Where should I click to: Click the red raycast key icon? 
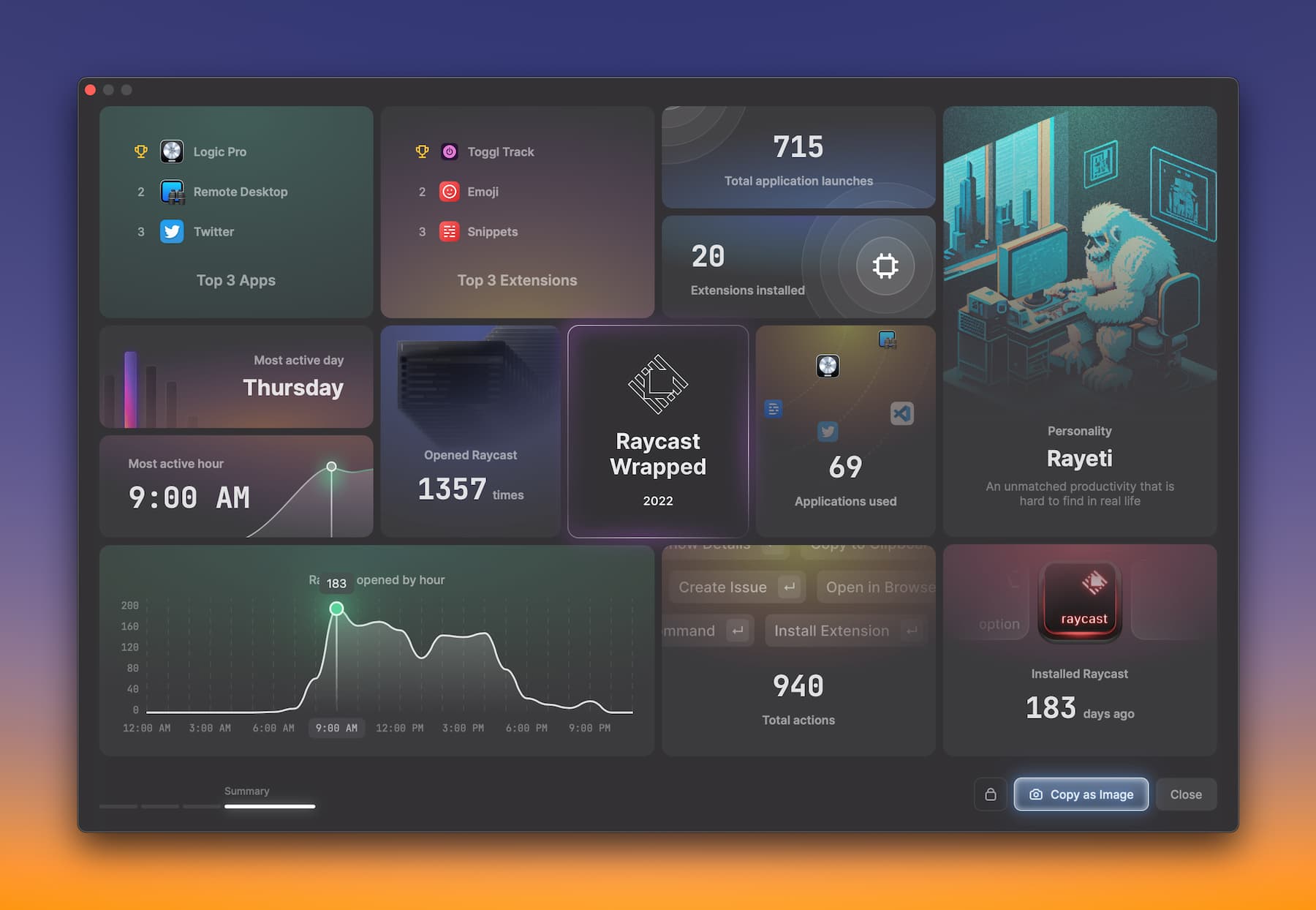point(1081,602)
